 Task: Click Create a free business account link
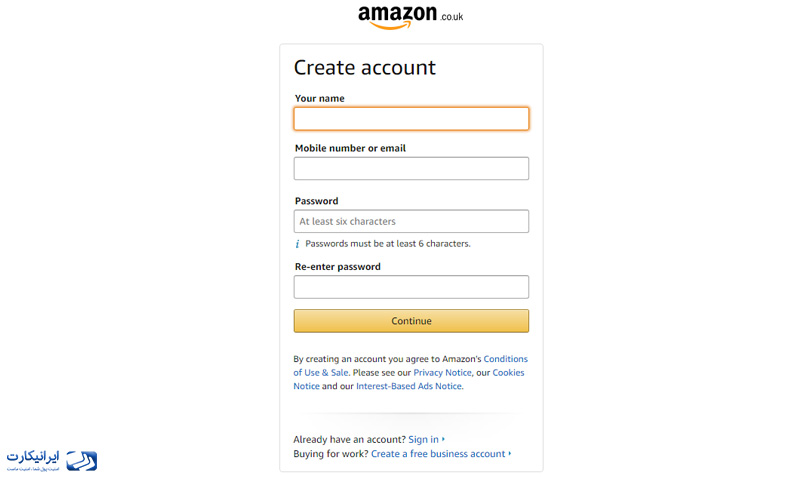pos(438,454)
